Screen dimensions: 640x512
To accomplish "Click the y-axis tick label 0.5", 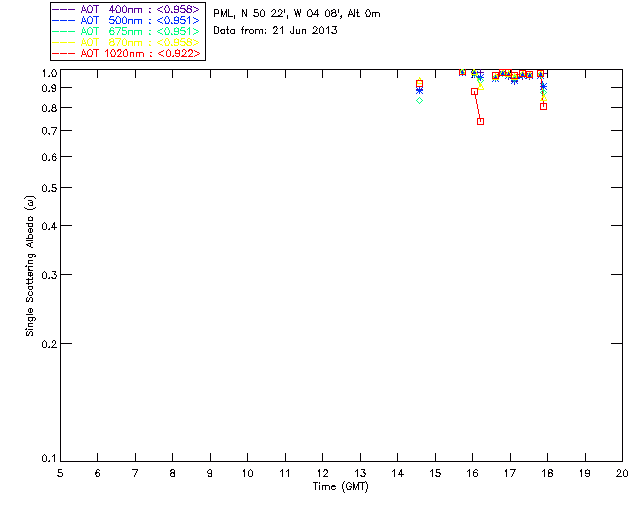I will [x=49, y=188].
